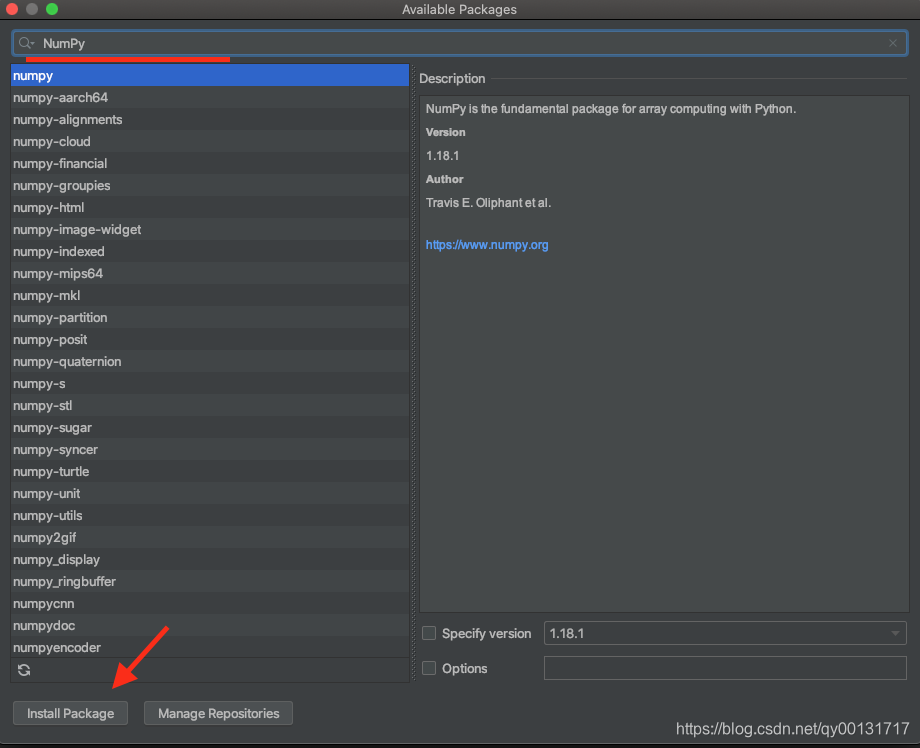The width and height of the screenshot is (920, 748).
Task: Clear the NumPy search text
Action: [x=892, y=43]
